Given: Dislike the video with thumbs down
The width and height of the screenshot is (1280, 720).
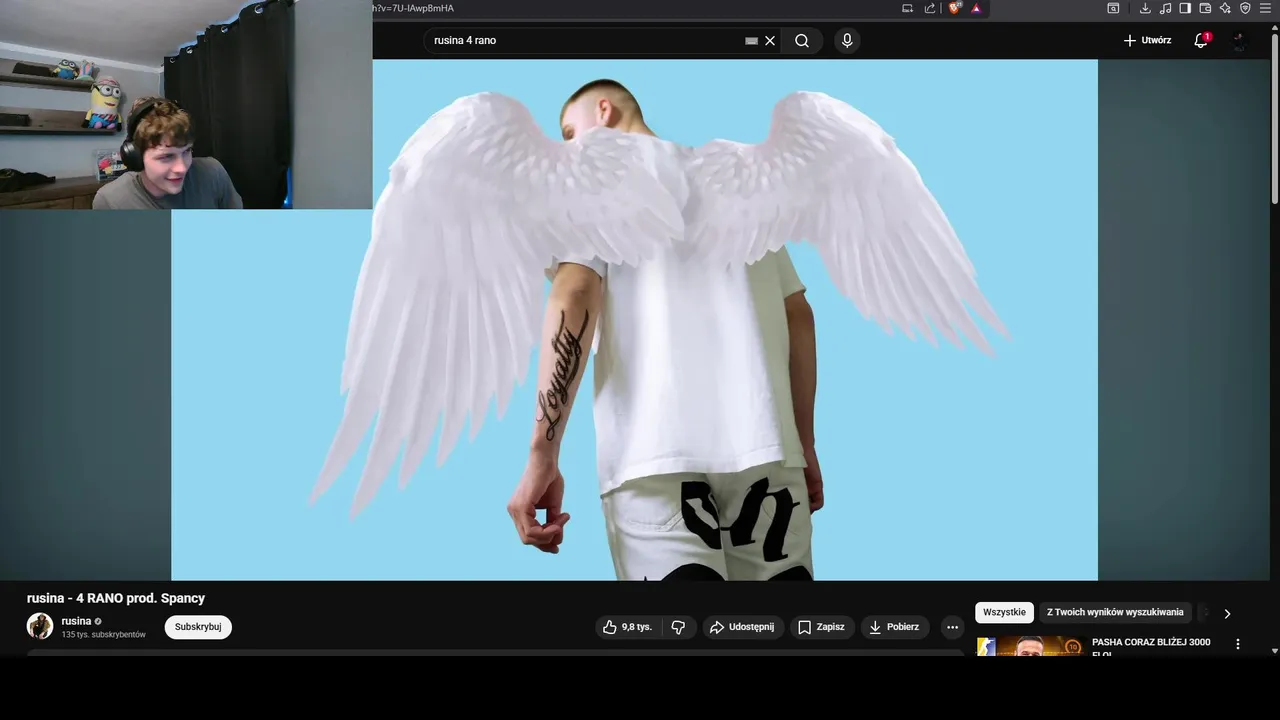Looking at the screenshot, I should coord(678,627).
